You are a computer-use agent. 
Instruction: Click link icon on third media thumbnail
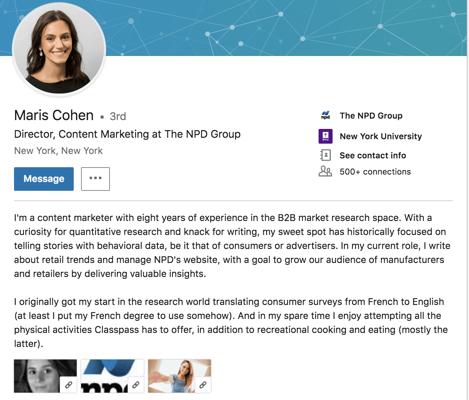203,385
